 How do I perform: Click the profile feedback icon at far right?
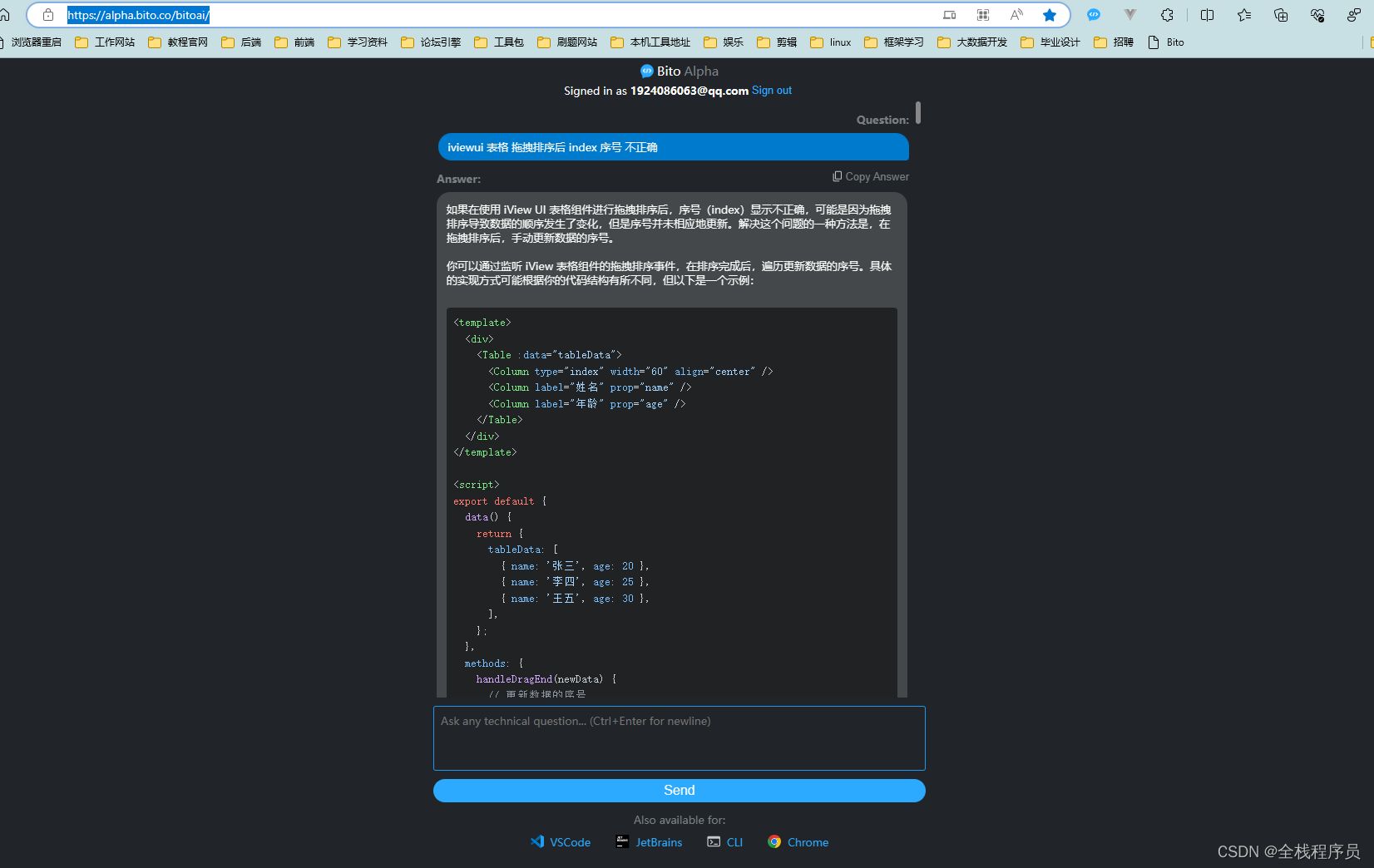(1354, 15)
